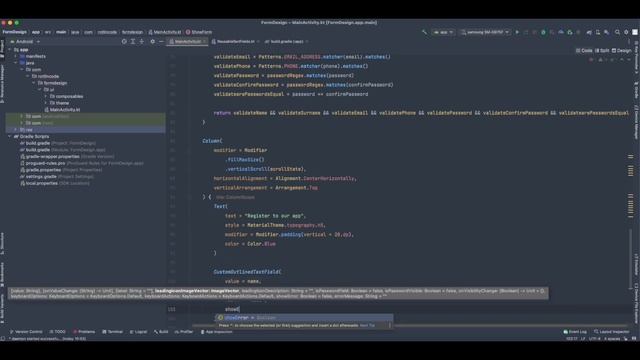Click the spaces indent setting in status bar
The height and width of the screenshot is (360, 640).
(x=612, y=338)
